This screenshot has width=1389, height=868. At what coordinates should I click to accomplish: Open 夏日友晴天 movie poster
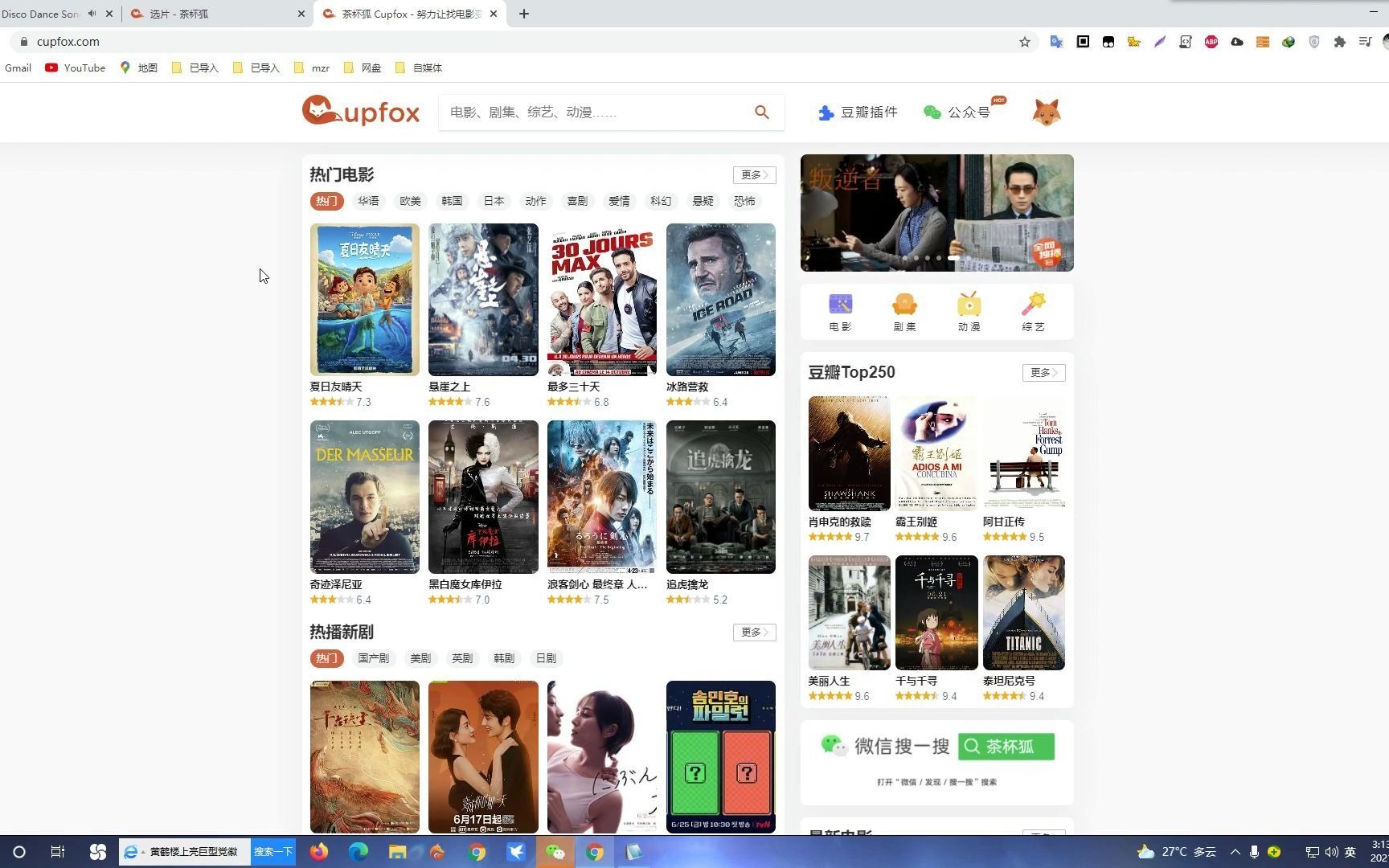365,300
